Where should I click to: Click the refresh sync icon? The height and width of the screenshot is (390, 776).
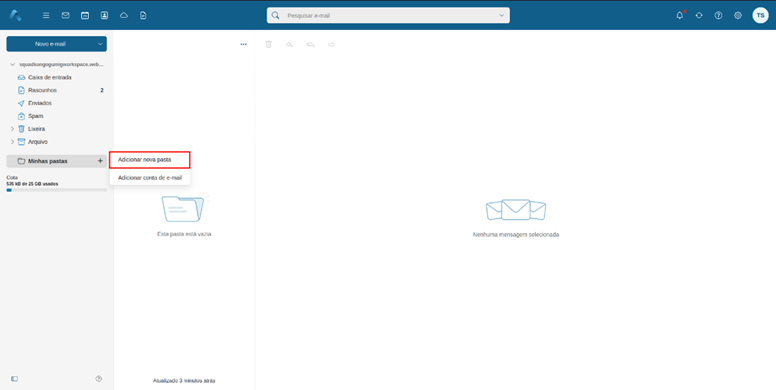pos(699,15)
